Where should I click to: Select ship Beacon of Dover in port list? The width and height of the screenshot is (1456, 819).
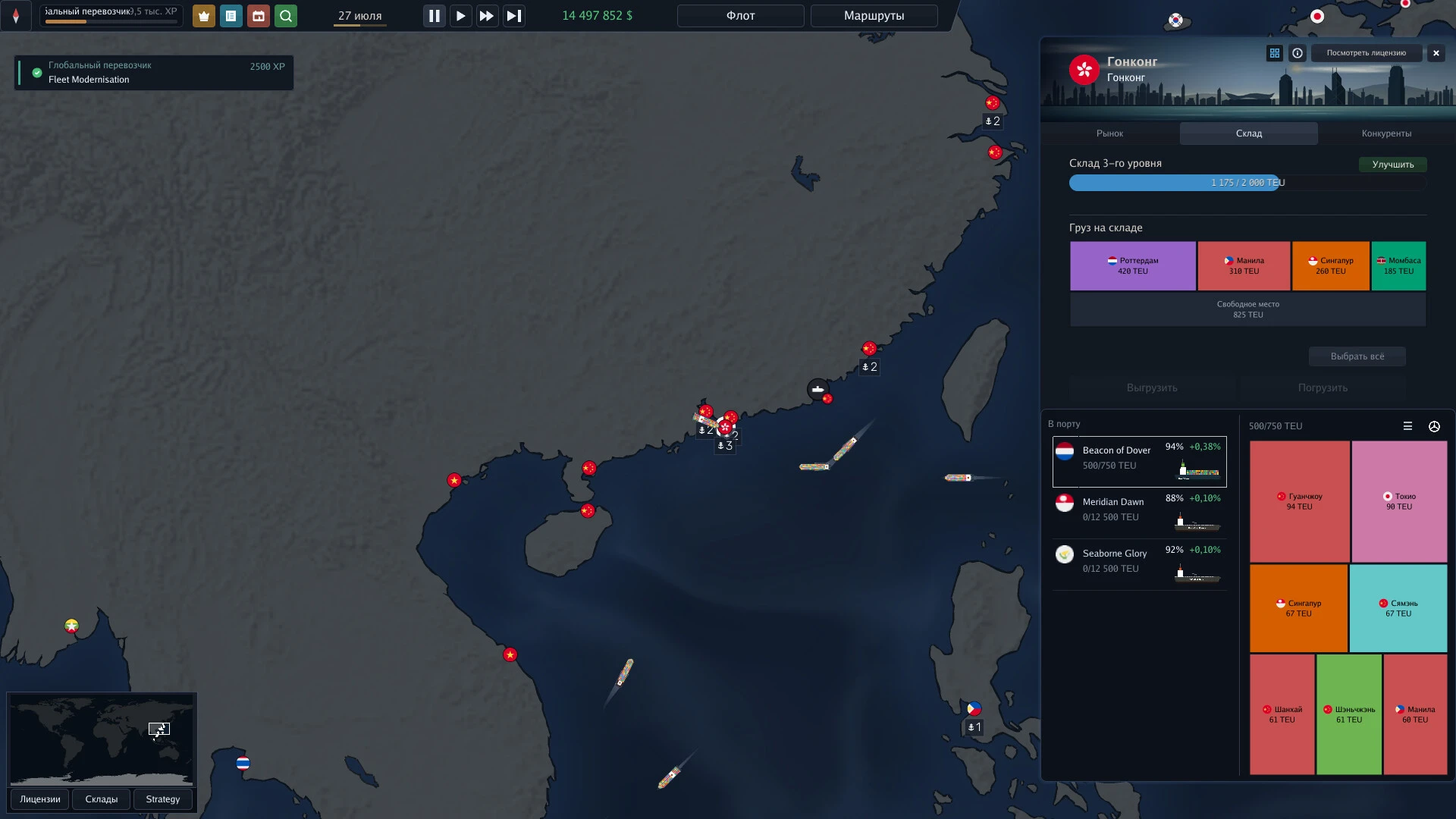[x=1139, y=461]
